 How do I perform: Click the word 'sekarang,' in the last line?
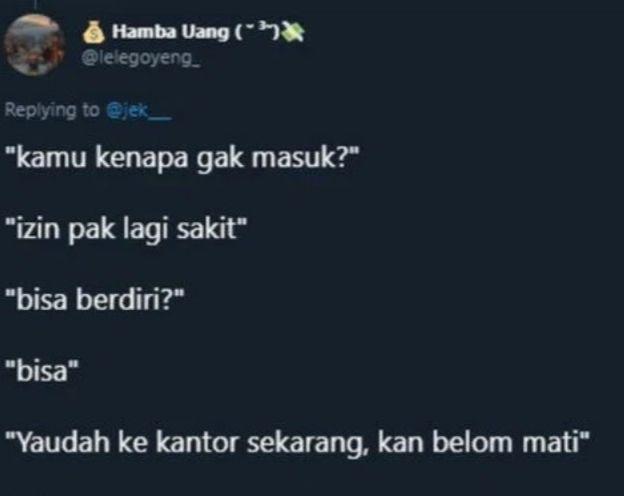click(309, 444)
